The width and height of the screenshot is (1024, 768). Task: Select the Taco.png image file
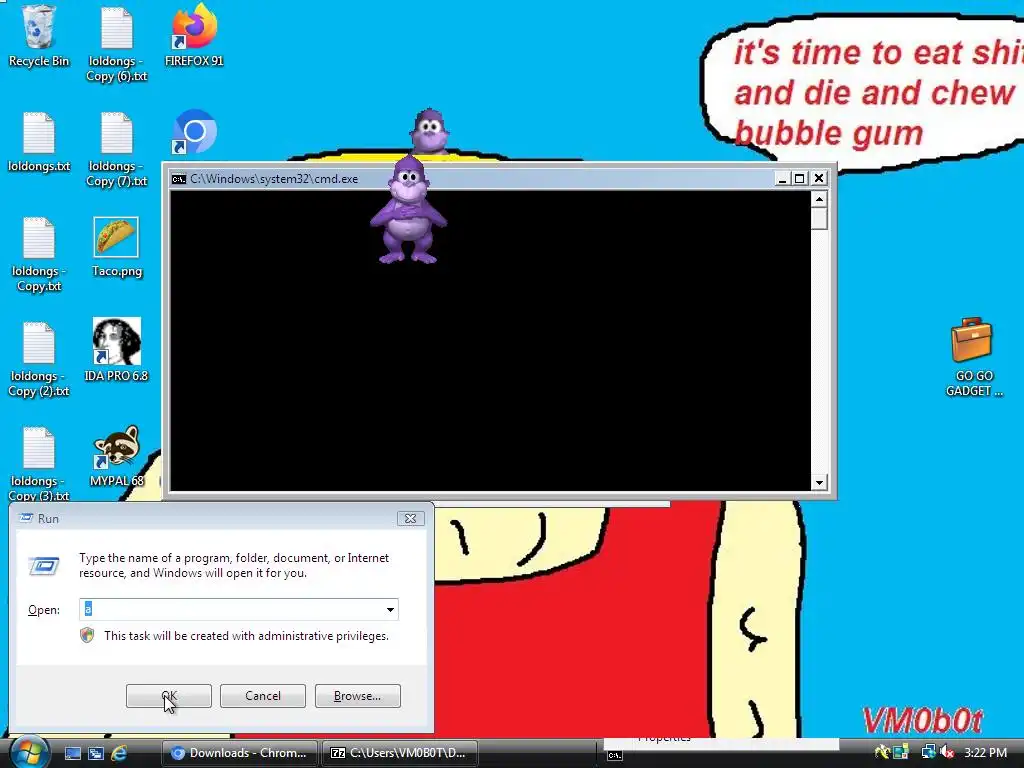click(x=117, y=247)
